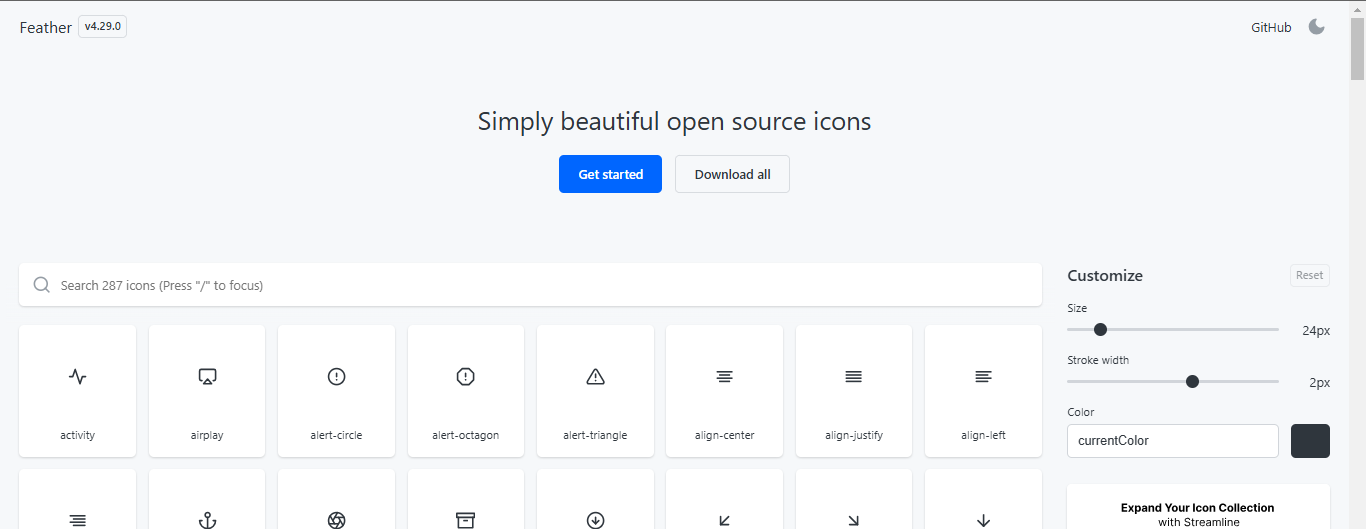This screenshot has width=1366, height=529.
Task: Click the Get started button
Action: (x=610, y=174)
